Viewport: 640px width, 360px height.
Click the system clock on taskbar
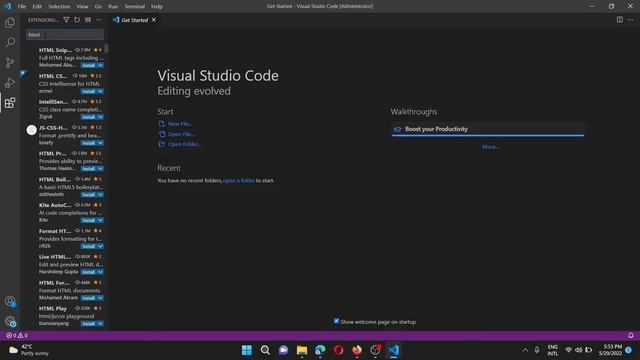611,350
